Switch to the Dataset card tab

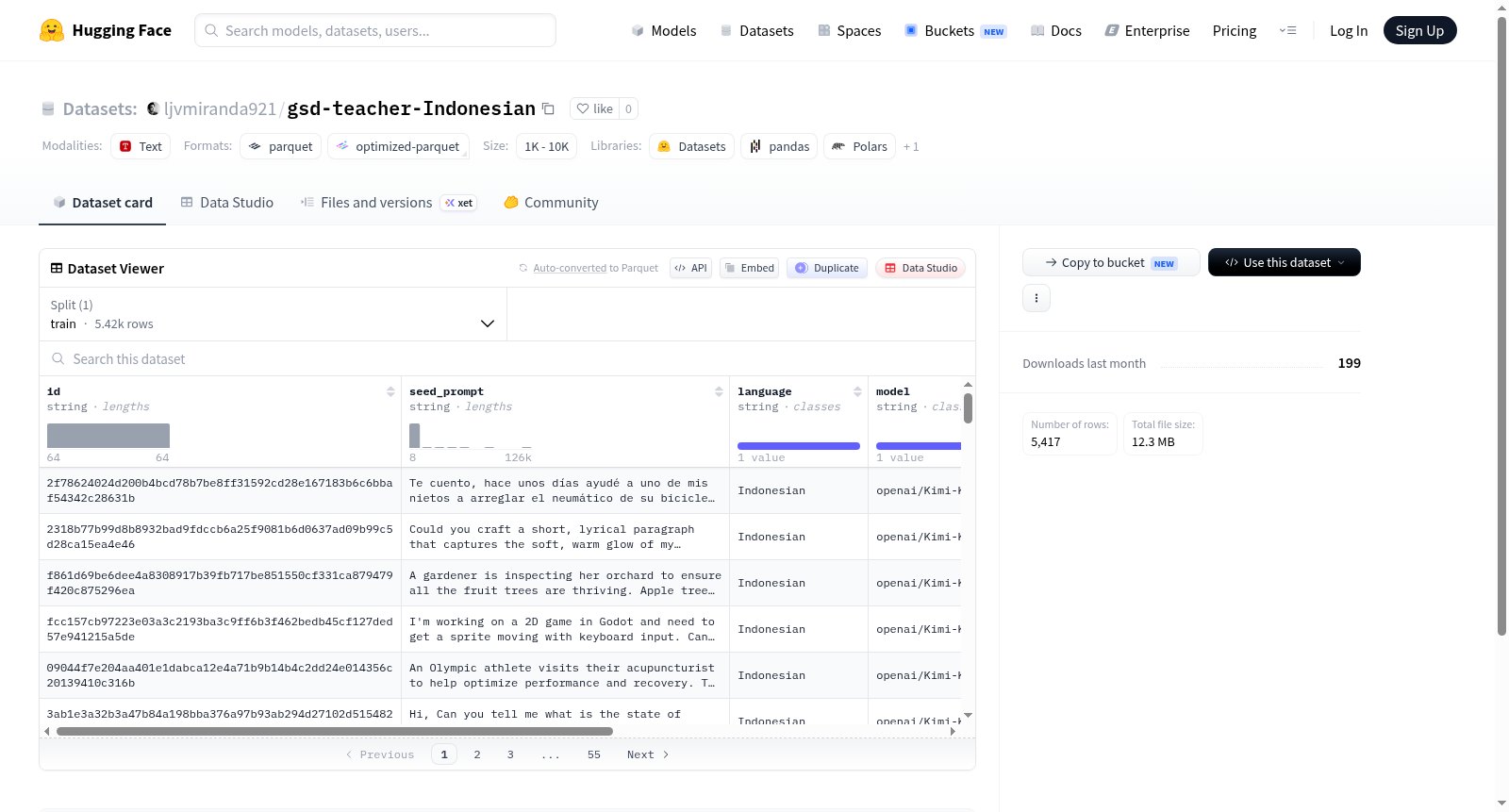tap(103, 203)
